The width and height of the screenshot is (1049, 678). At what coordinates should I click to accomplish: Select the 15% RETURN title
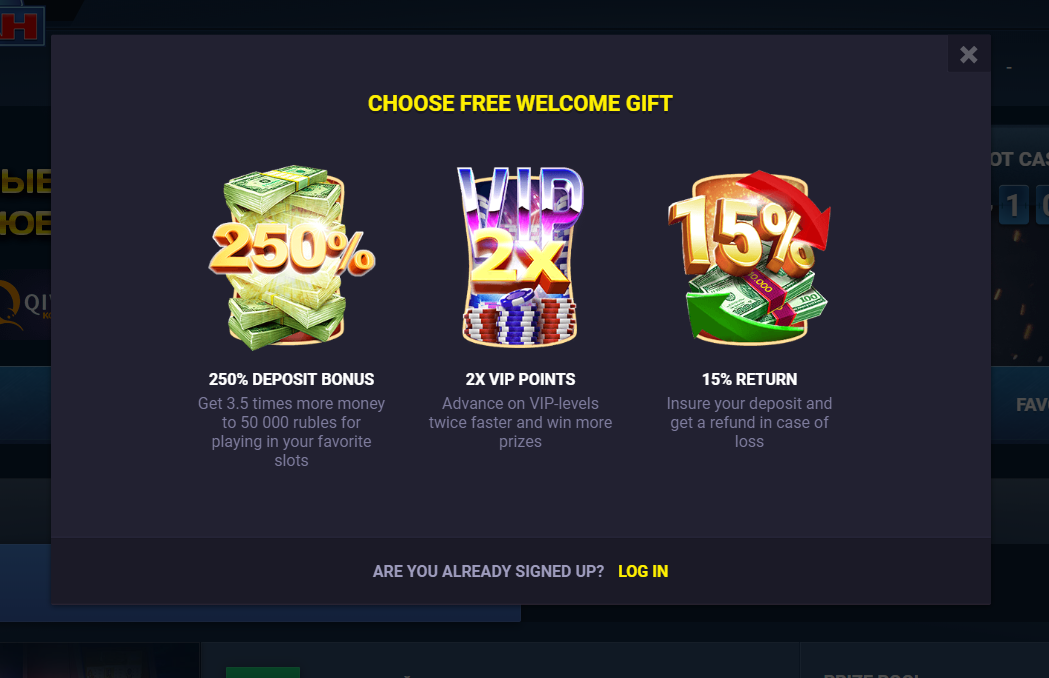pos(749,379)
